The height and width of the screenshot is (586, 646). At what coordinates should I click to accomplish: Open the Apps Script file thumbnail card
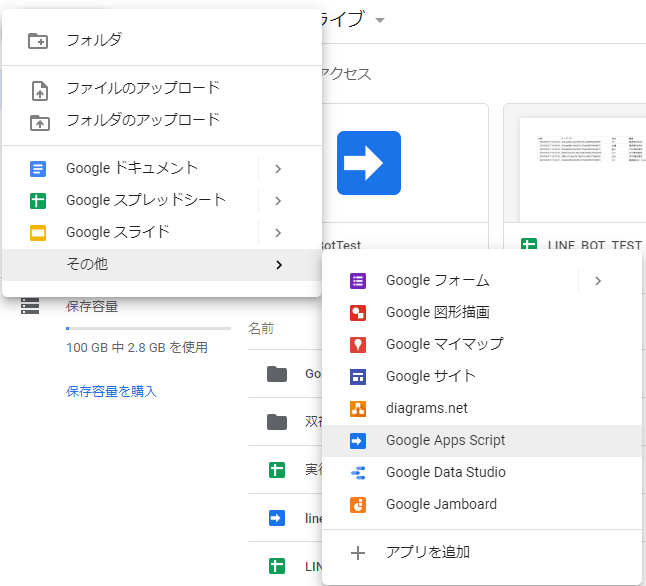[405, 178]
